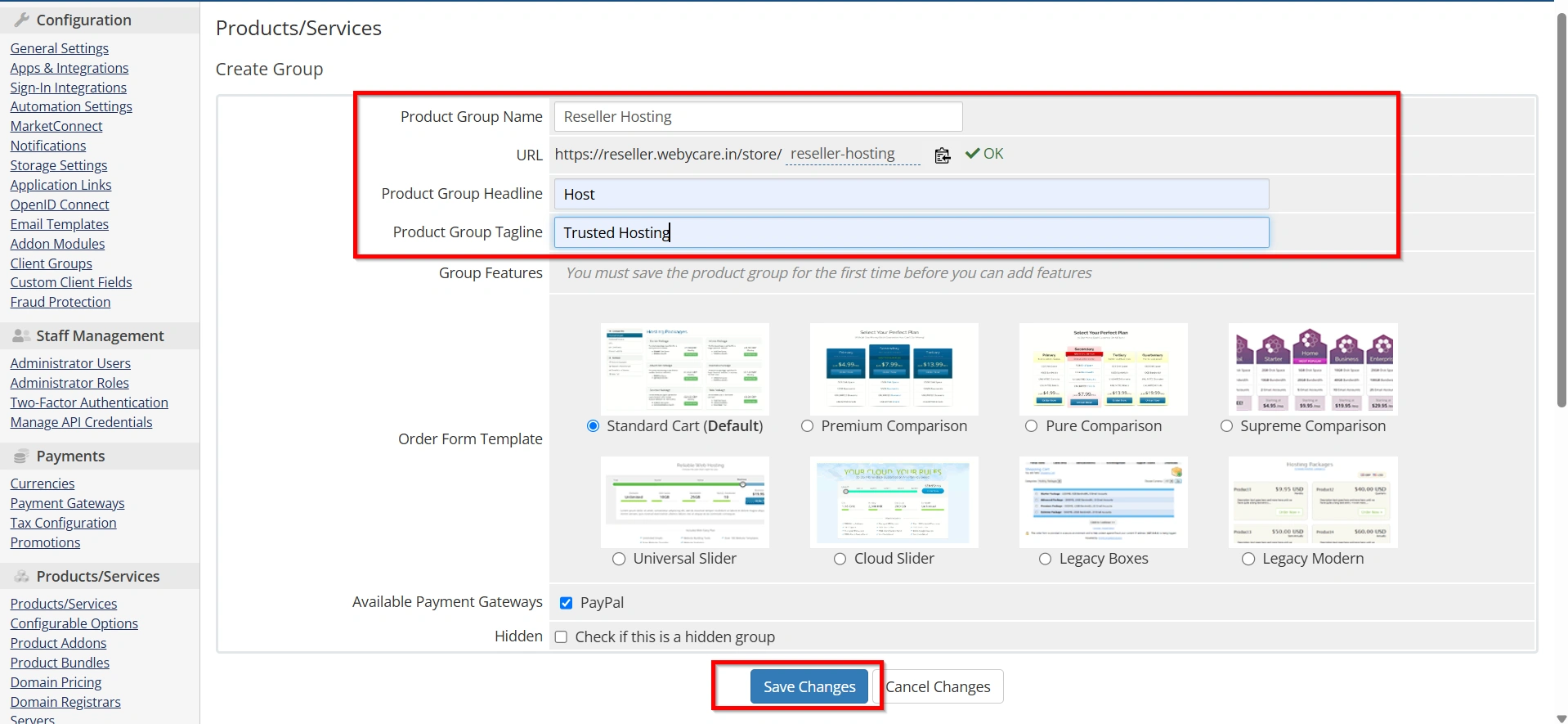This screenshot has height=724, width=1568.
Task: Open Tax Configuration link
Action: pos(64,523)
